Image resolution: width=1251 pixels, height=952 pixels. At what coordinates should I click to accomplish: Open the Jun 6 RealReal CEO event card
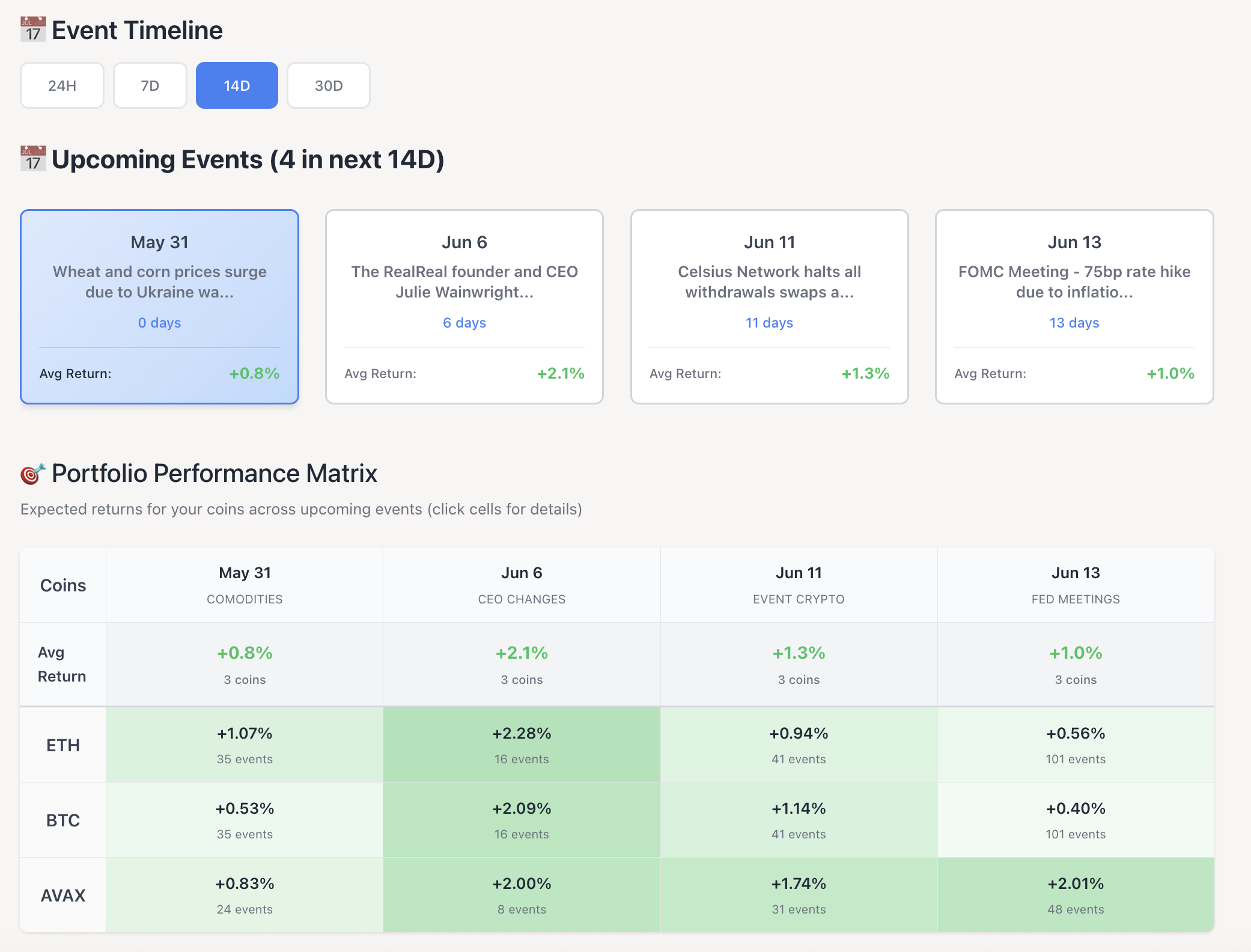[x=464, y=306]
